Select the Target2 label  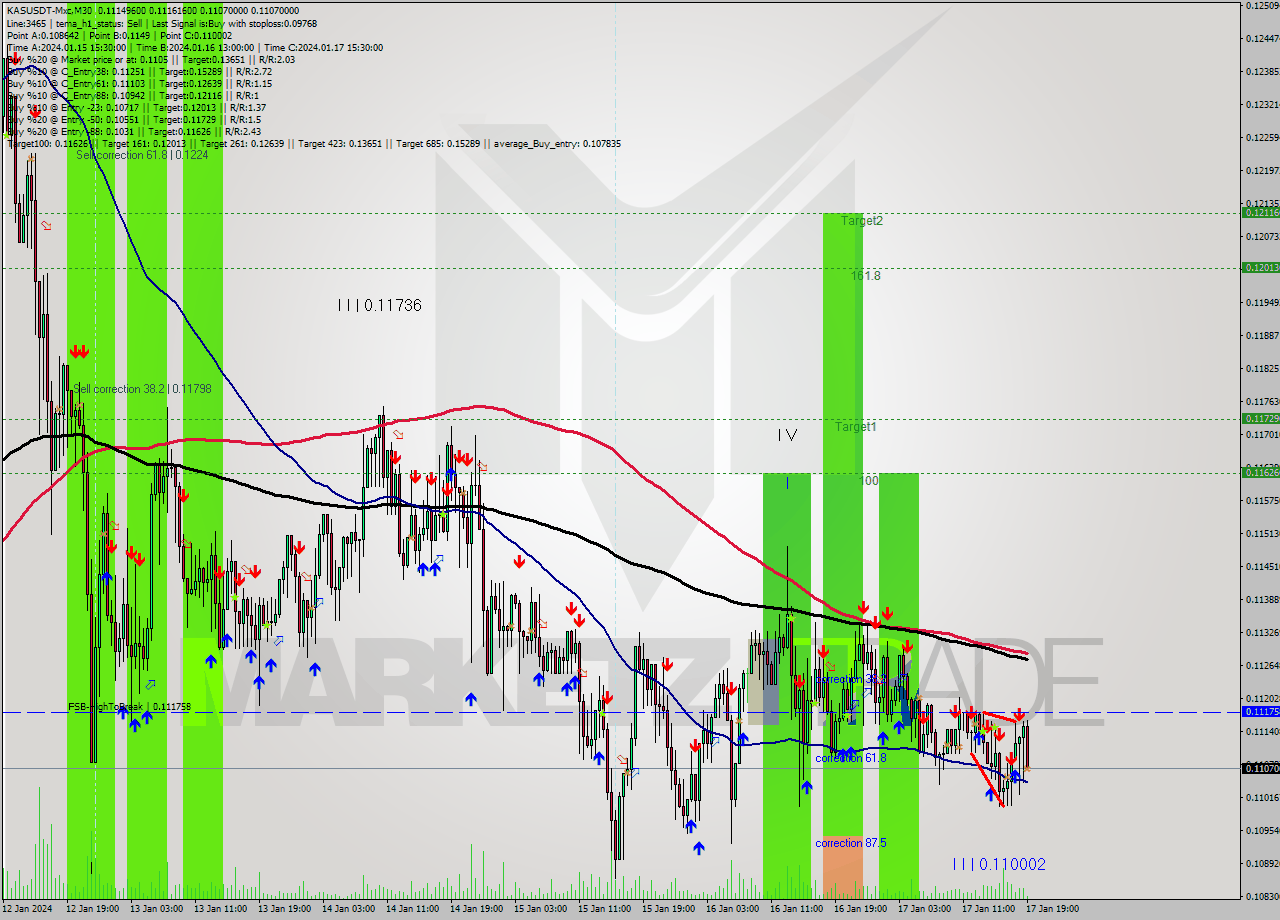(x=861, y=220)
